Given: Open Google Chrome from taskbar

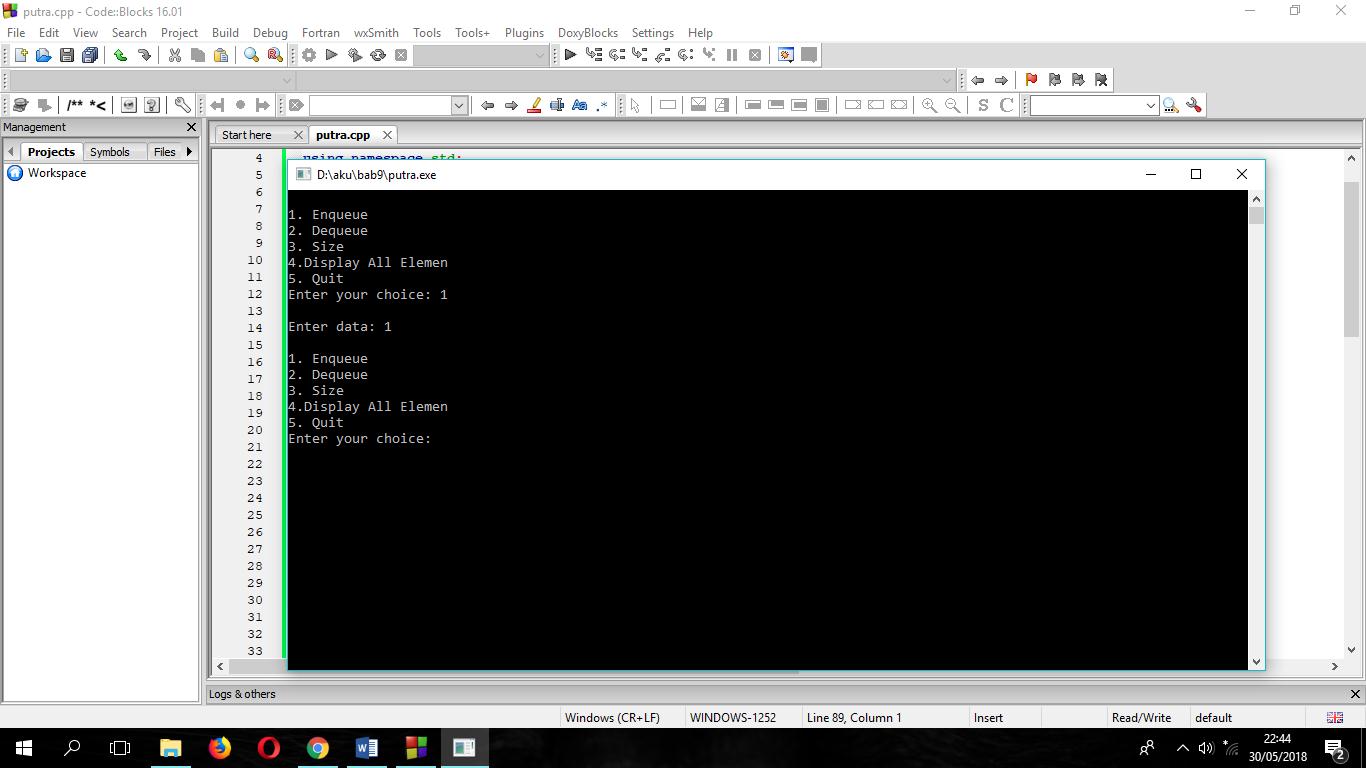Looking at the screenshot, I should [317, 747].
